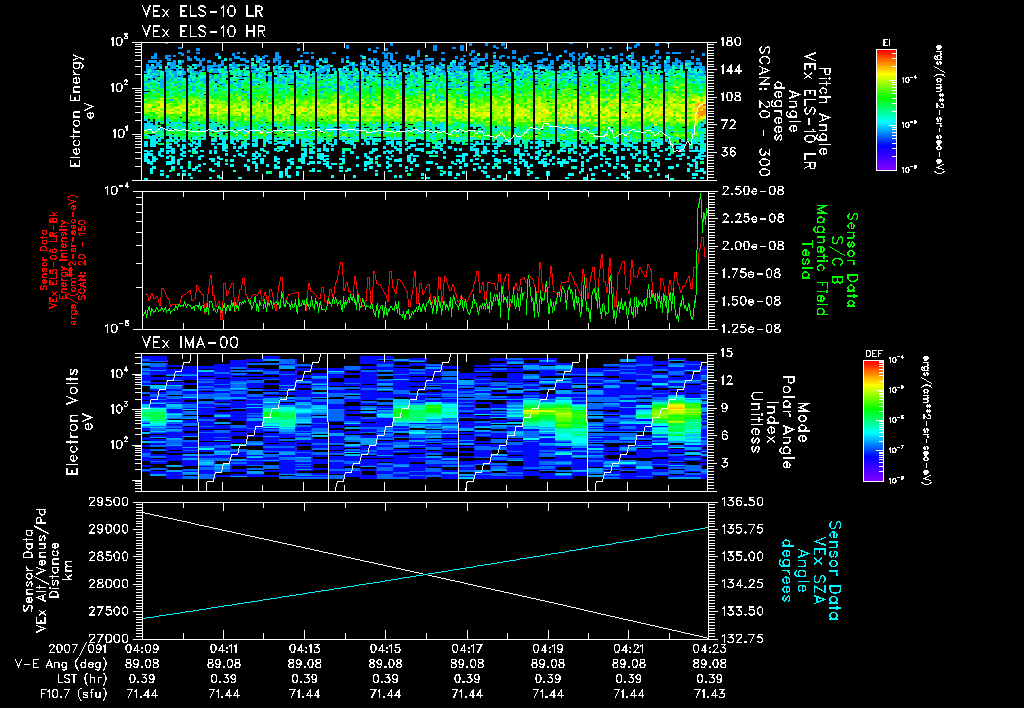Screen dimensions: 1024x708
Task: Click the 04:23 time tick label
Action: (710, 649)
